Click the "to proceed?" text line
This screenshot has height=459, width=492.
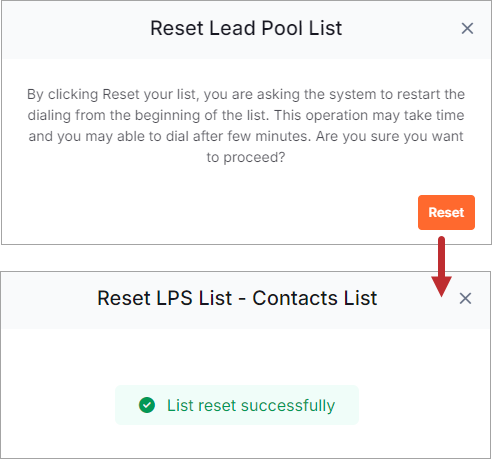coord(246,157)
